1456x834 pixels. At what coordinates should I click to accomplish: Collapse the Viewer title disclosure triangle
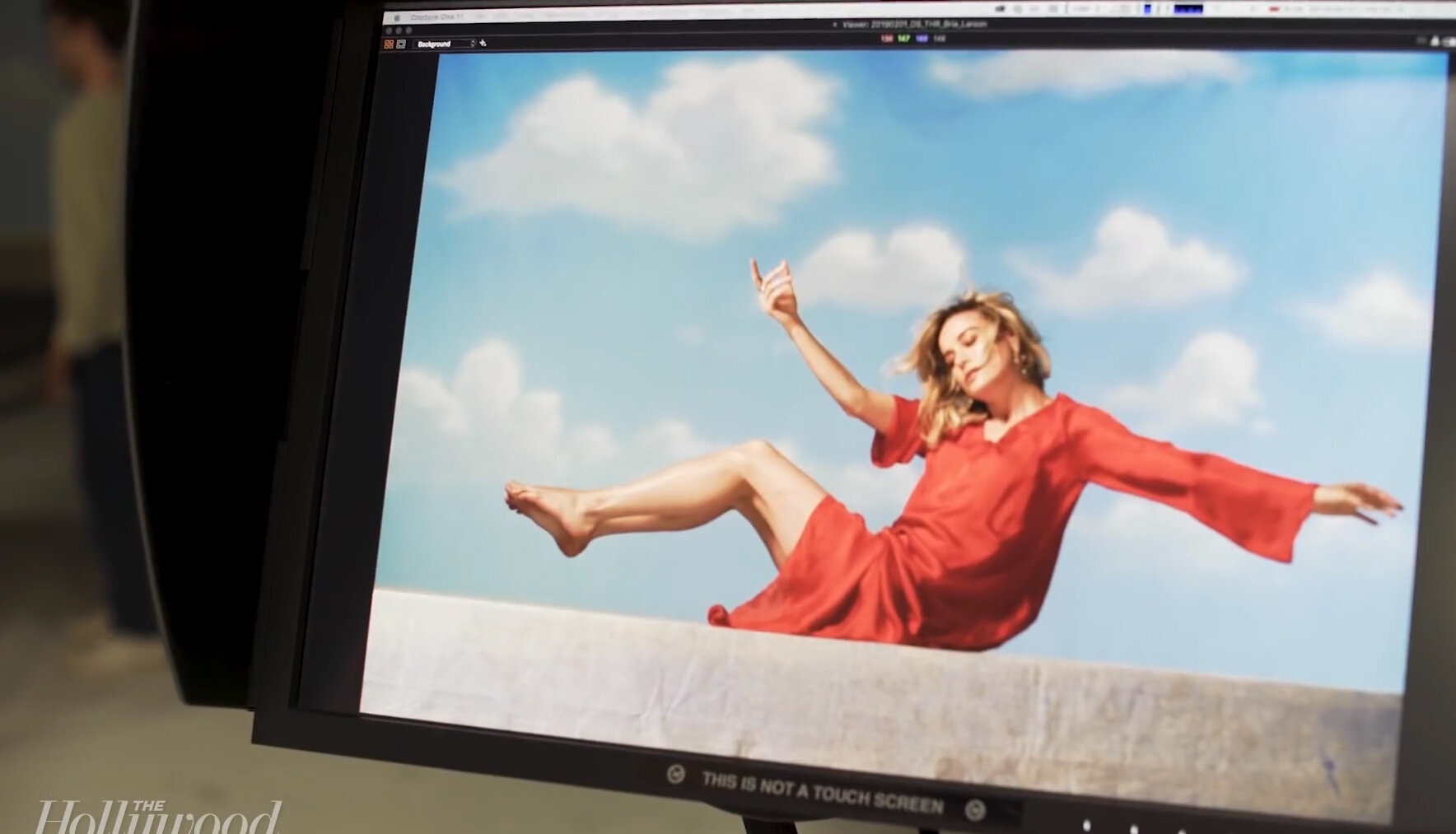point(834,25)
